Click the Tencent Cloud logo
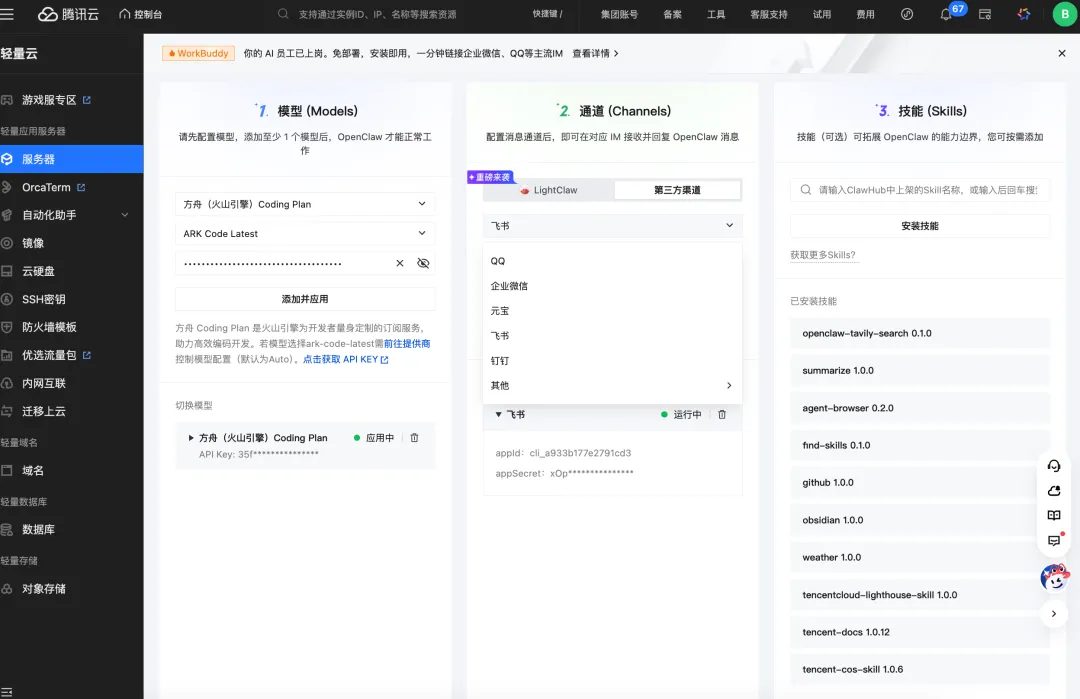Image resolution: width=1080 pixels, height=699 pixels. pyautogui.click(x=68, y=14)
